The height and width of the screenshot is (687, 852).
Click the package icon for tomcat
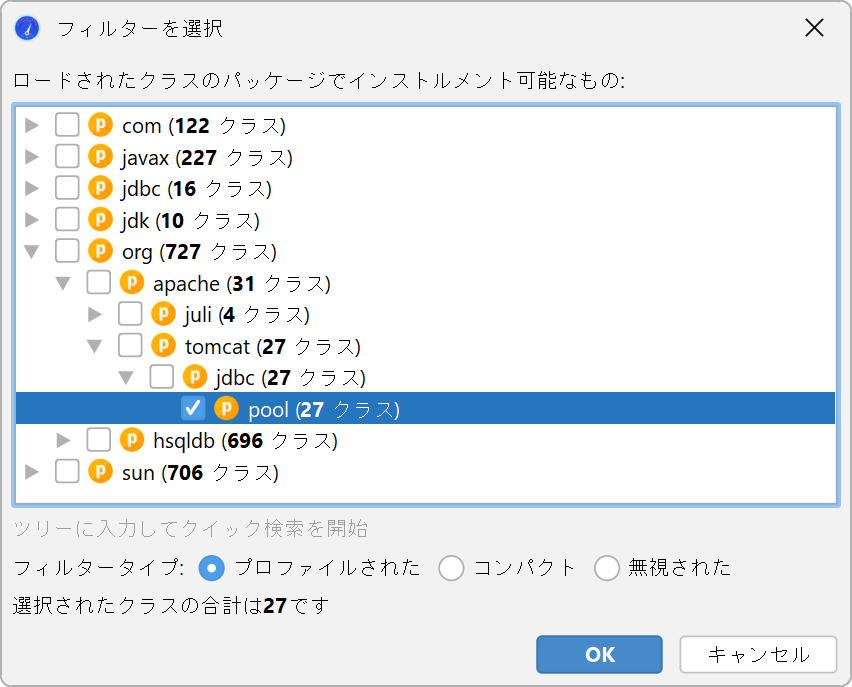163,346
